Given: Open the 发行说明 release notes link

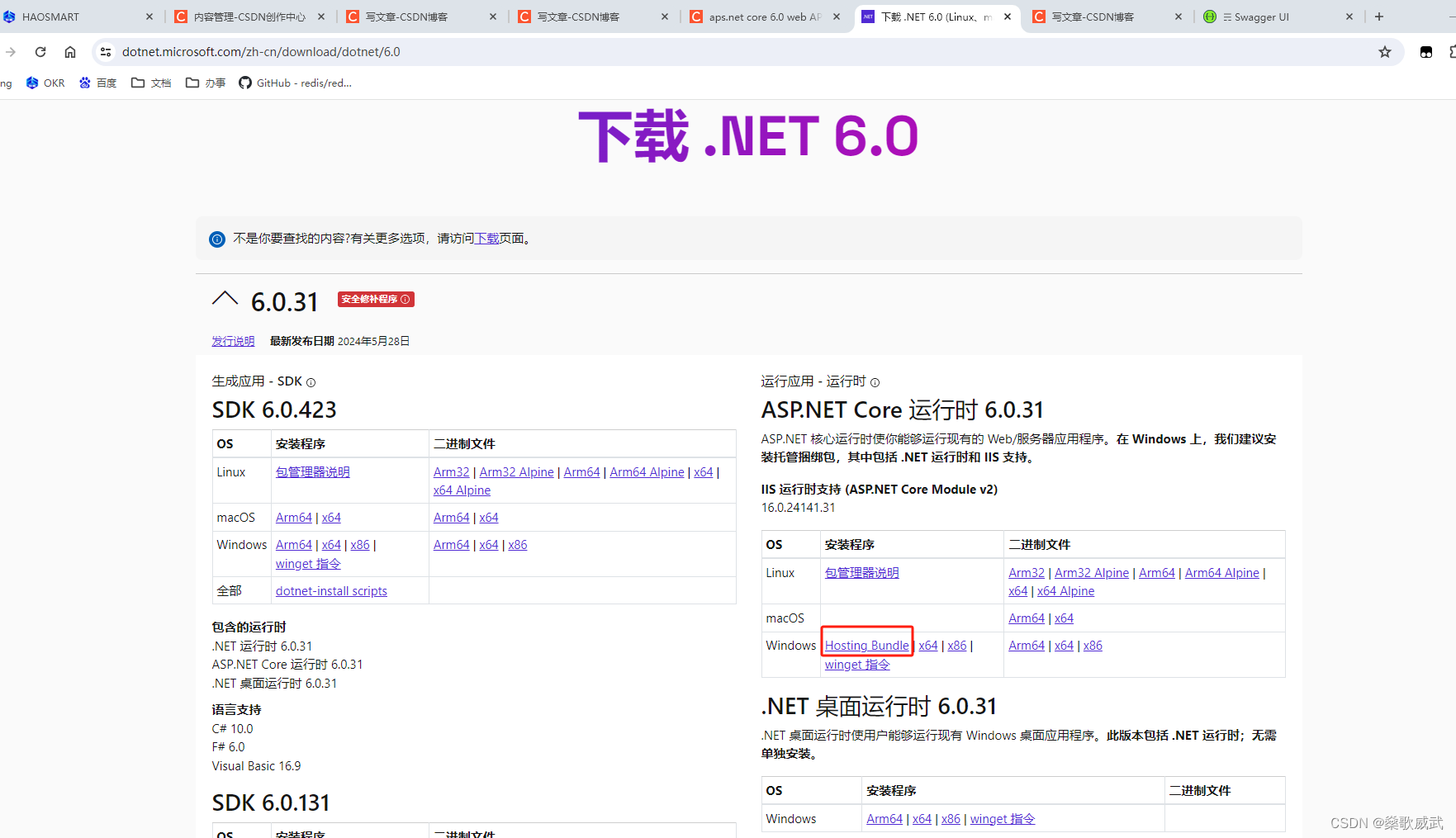Looking at the screenshot, I should click(x=233, y=341).
